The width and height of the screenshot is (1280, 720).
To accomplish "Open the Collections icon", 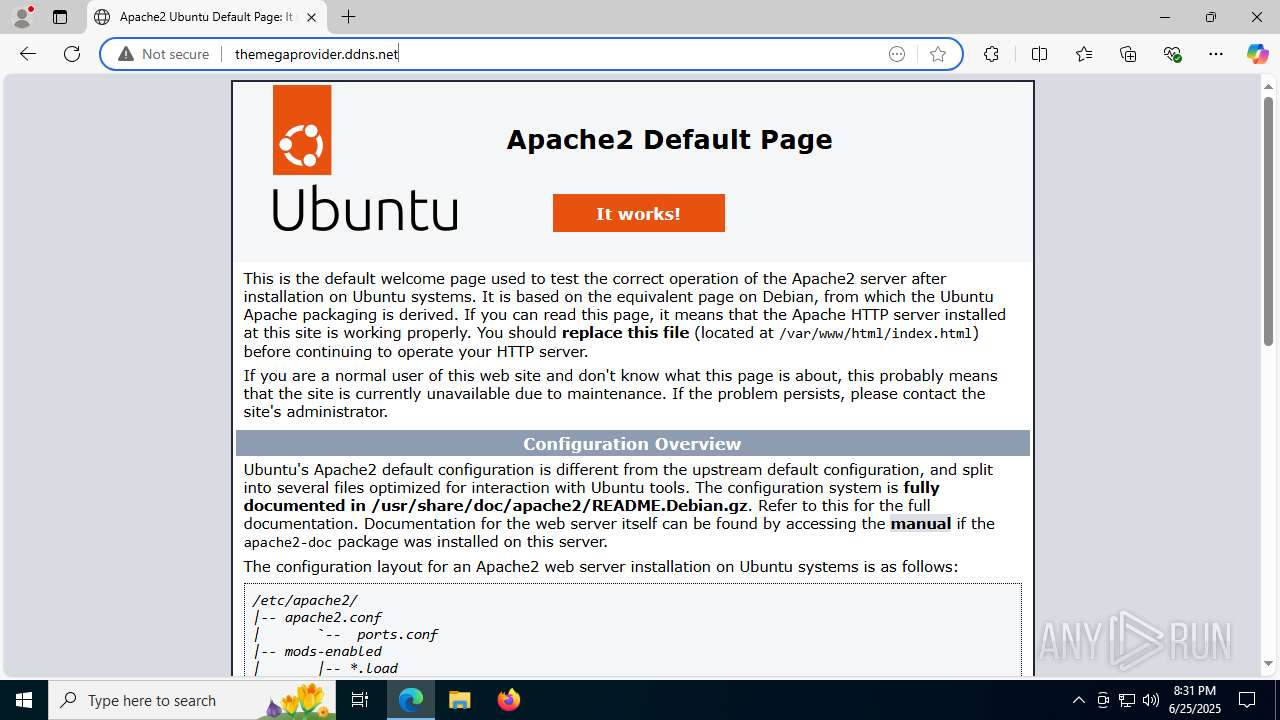I will pos(1128,54).
